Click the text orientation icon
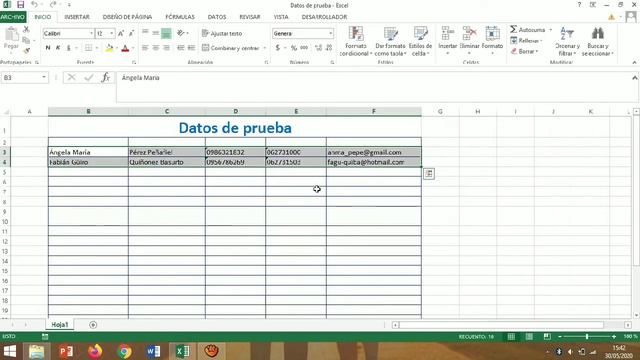The image size is (640, 360). 181,33
